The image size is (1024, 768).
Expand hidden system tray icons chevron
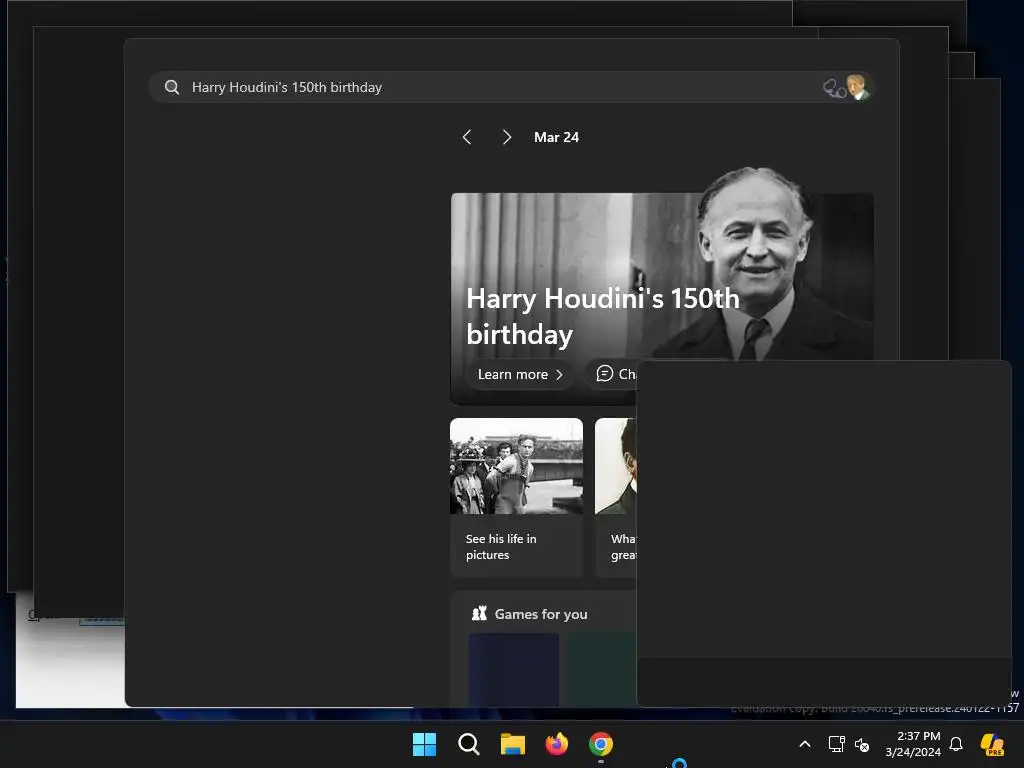coord(805,744)
